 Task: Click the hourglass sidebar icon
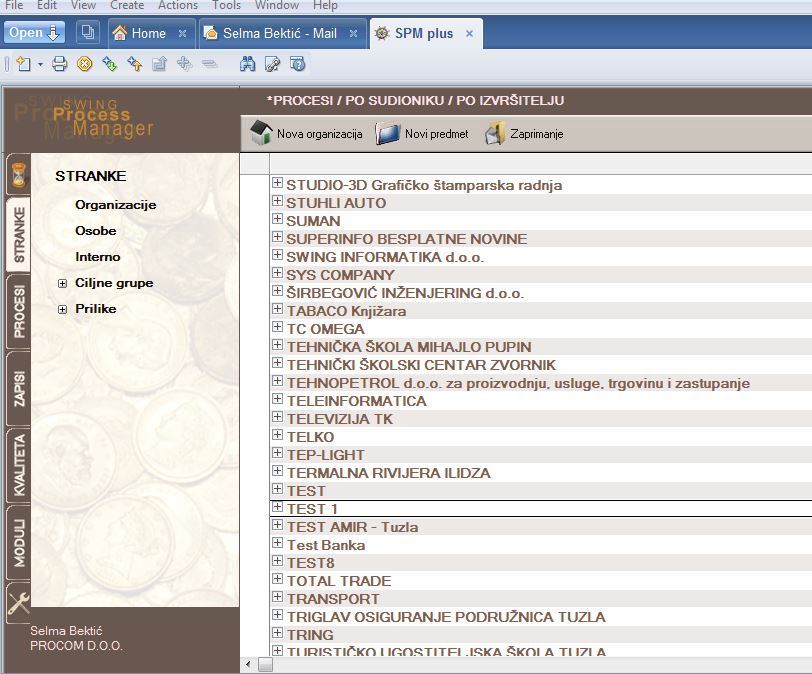pos(18,175)
